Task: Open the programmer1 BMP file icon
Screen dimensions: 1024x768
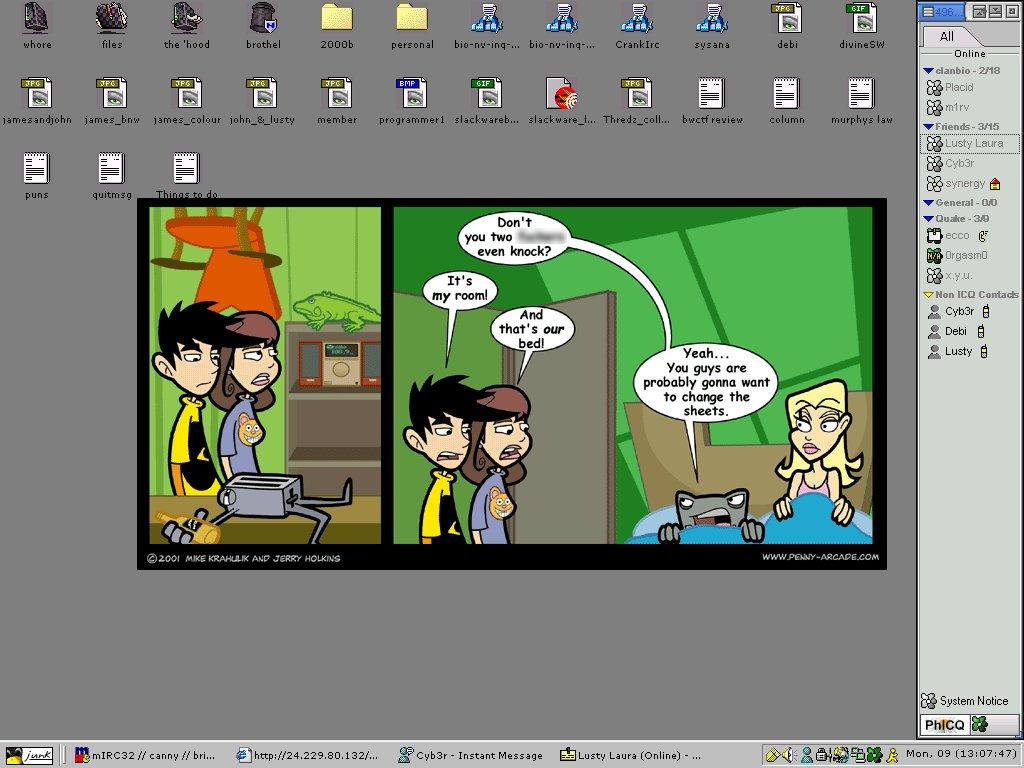Action: (411, 94)
